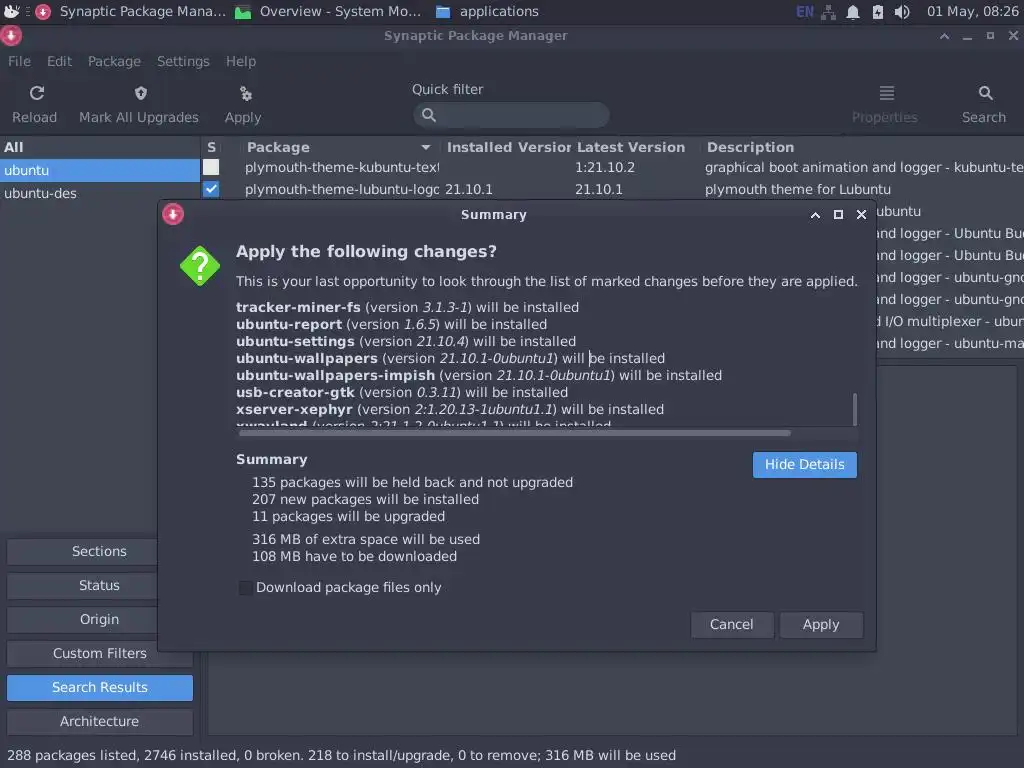Viewport: 1024px width, 768px height.
Task: Click the EN keyboard layout indicator
Action: (805, 12)
